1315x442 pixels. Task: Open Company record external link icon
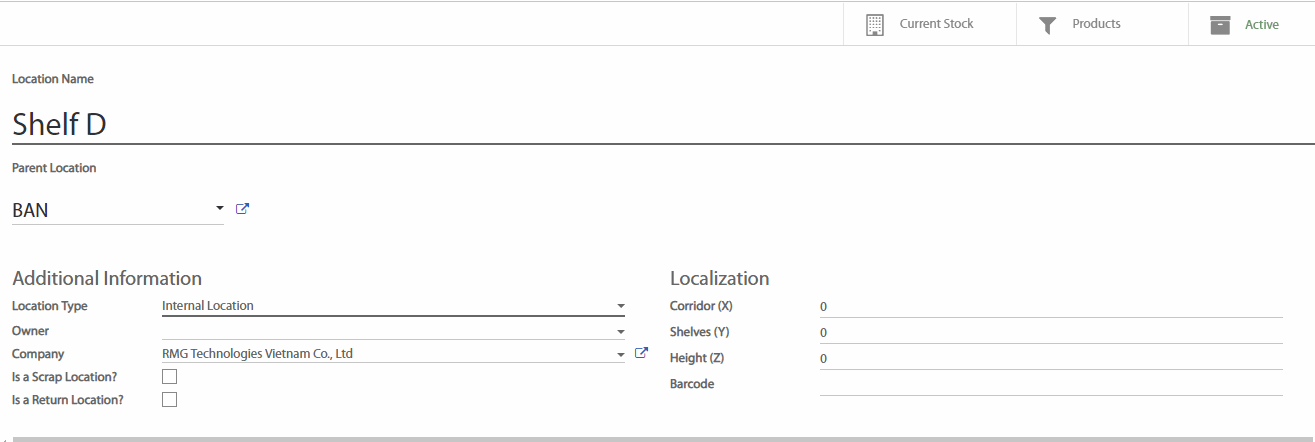(642, 353)
